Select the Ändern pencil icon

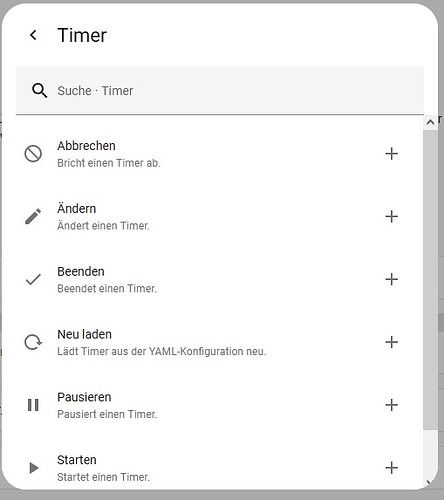[x=33, y=217]
